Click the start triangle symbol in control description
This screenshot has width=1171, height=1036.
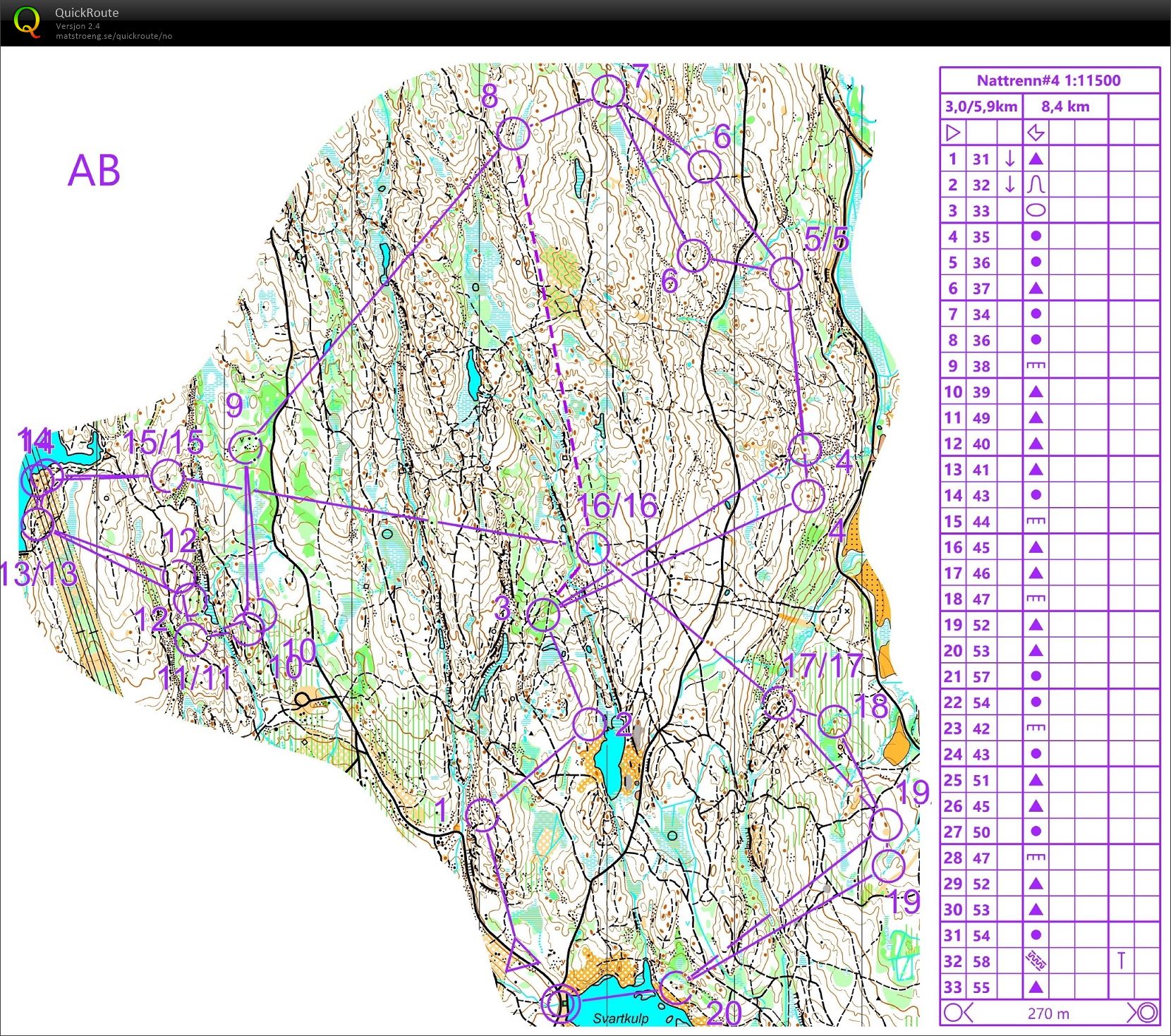pyautogui.click(x=953, y=133)
